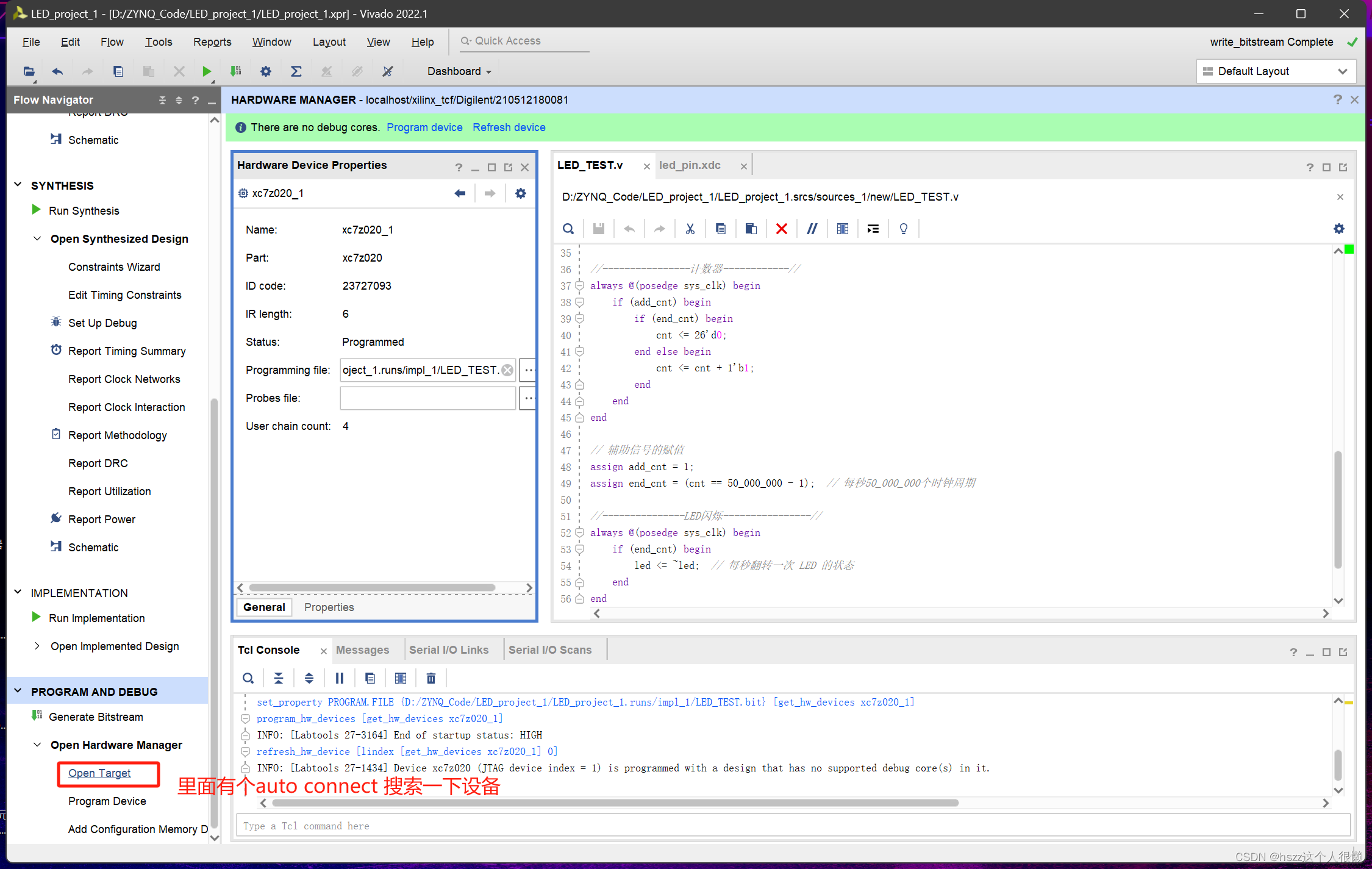Click the lightbulb icon in editor toolbar
Viewport: 1372px width, 869px height.
point(903,229)
